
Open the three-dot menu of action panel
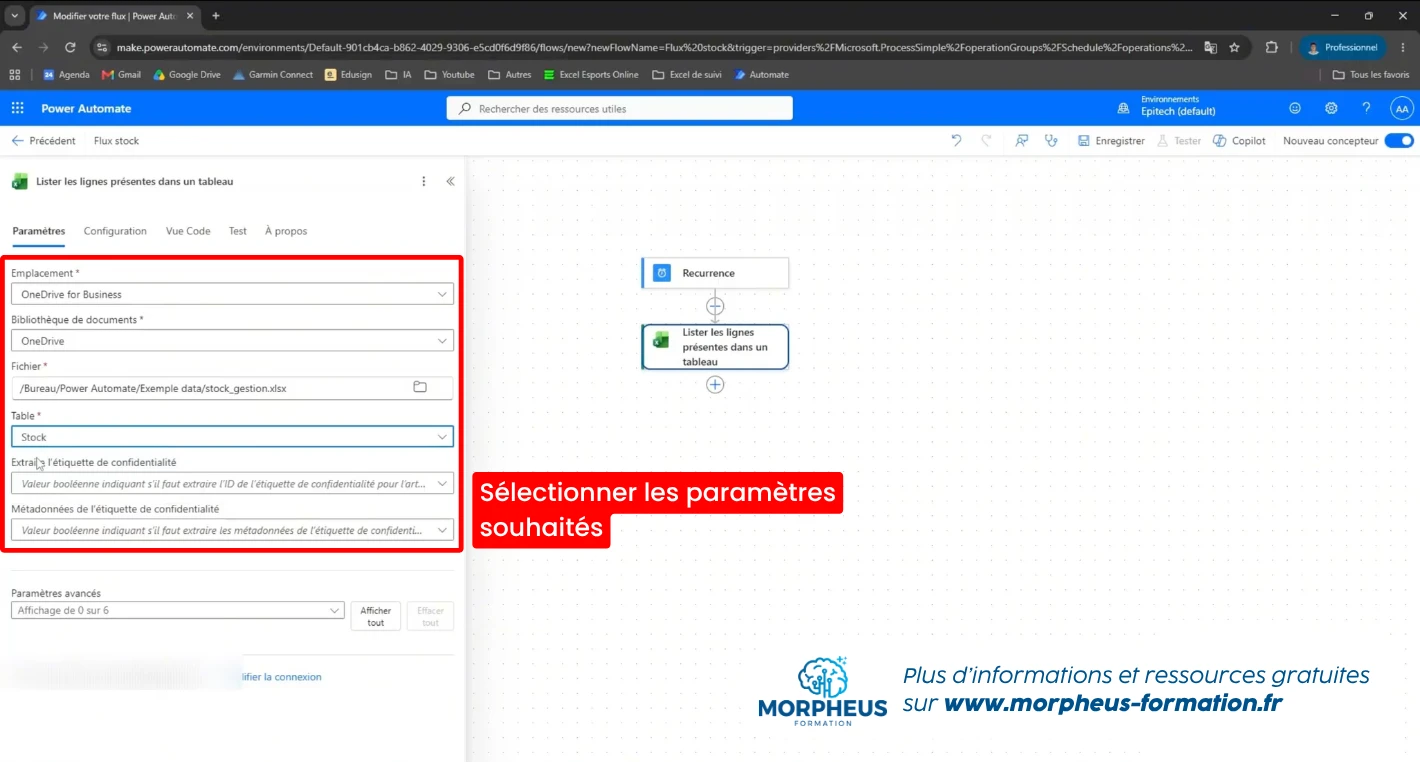pyautogui.click(x=424, y=181)
